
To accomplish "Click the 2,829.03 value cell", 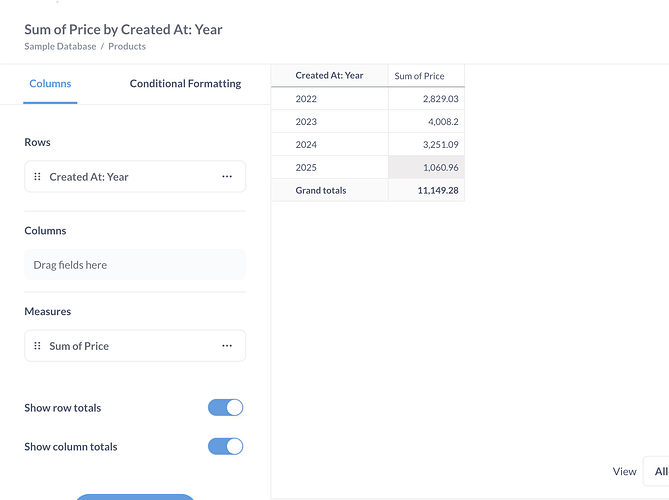I will (426, 99).
